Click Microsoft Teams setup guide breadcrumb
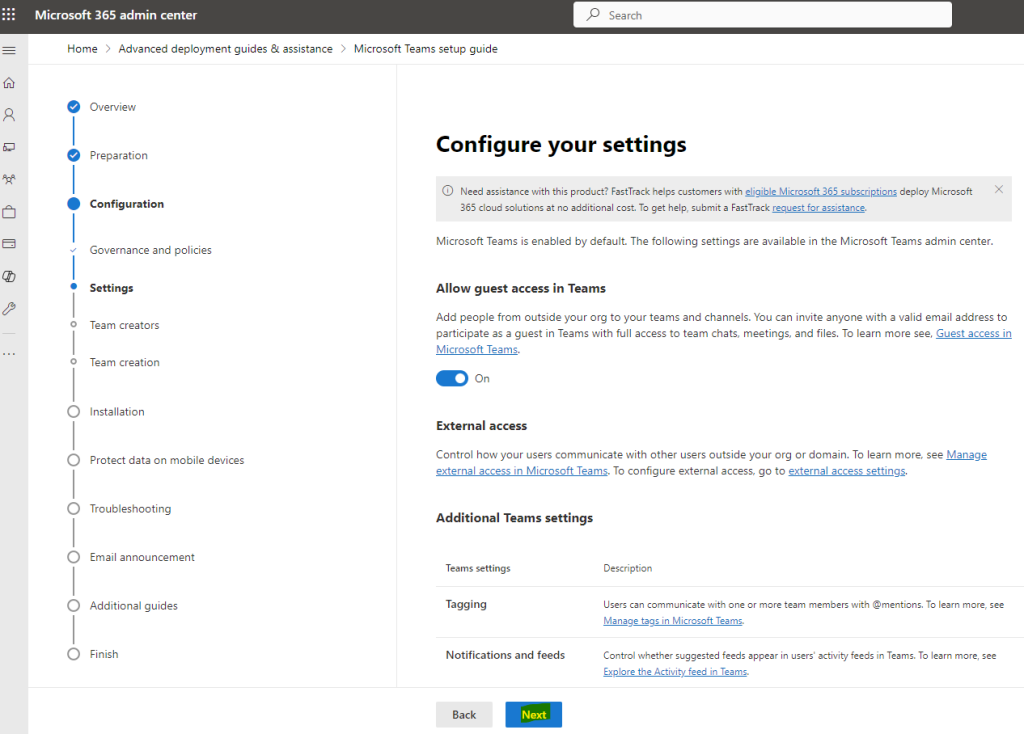Screen dimensions: 1024x734 click(x=426, y=49)
